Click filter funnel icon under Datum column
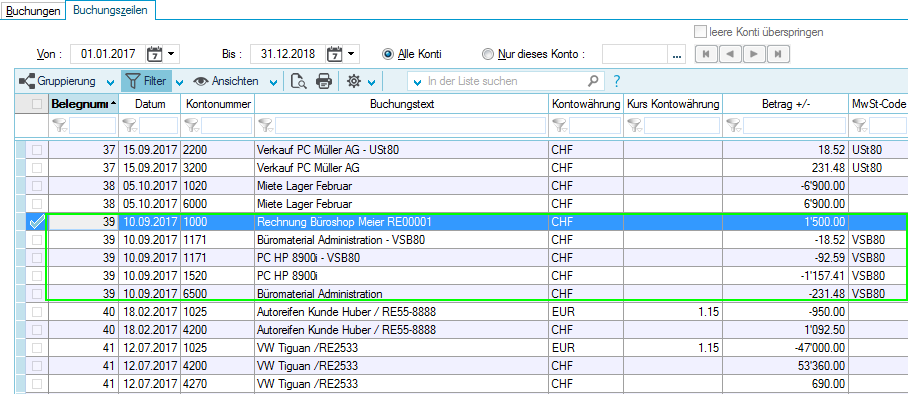 pos(130,126)
